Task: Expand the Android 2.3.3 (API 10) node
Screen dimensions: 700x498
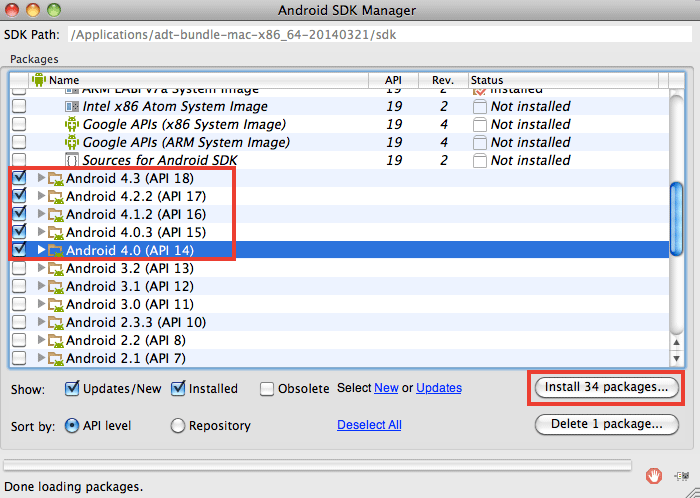Action: [x=41, y=322]
